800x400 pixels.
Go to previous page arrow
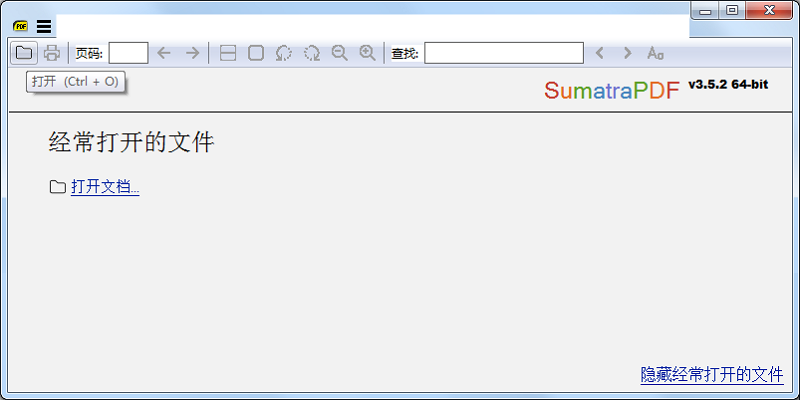point(165,53)
